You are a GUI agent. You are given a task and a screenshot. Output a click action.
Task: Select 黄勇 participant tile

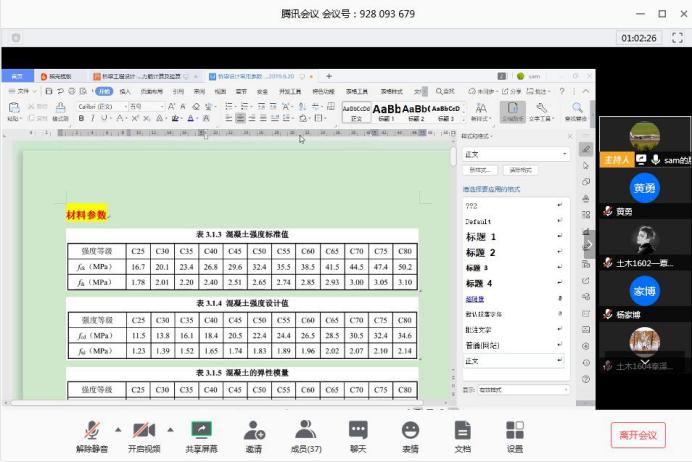click(644, 188)
